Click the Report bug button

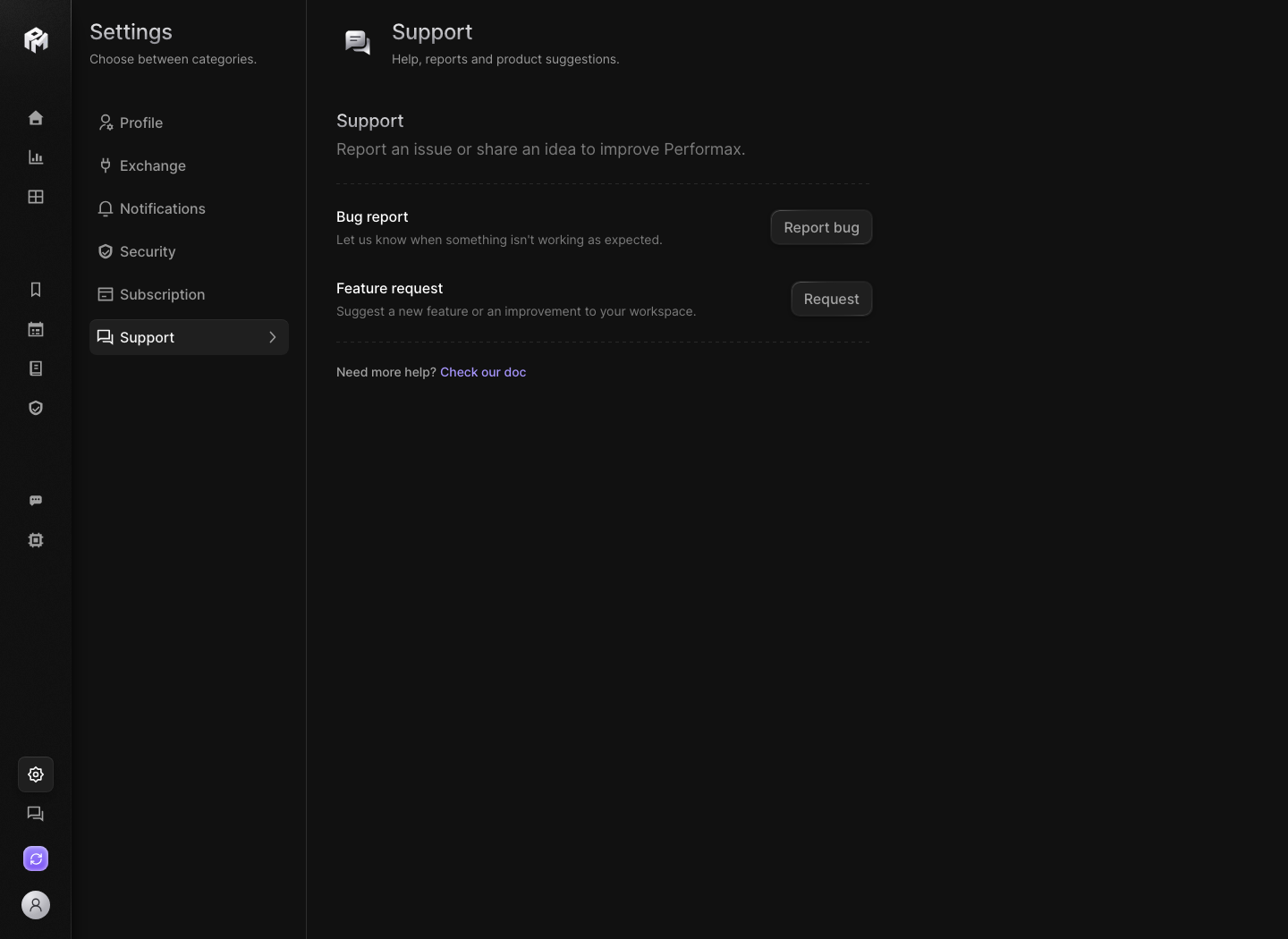pyautogui.click(x=821, y=227)
